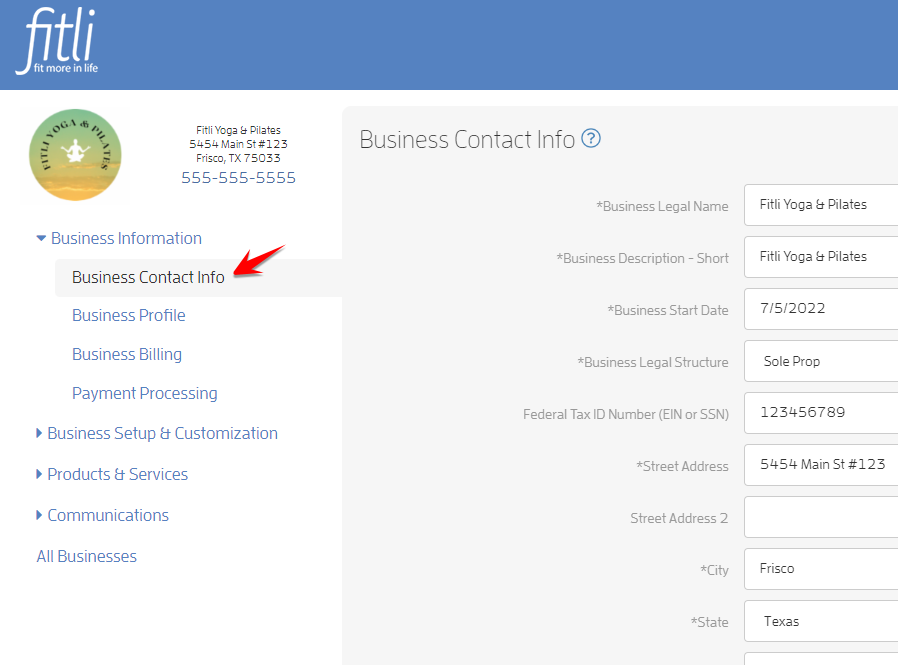Expand the Business Setup & Customization arrow
The height and width of the screenshot is (665, 898).
point(39,433)
